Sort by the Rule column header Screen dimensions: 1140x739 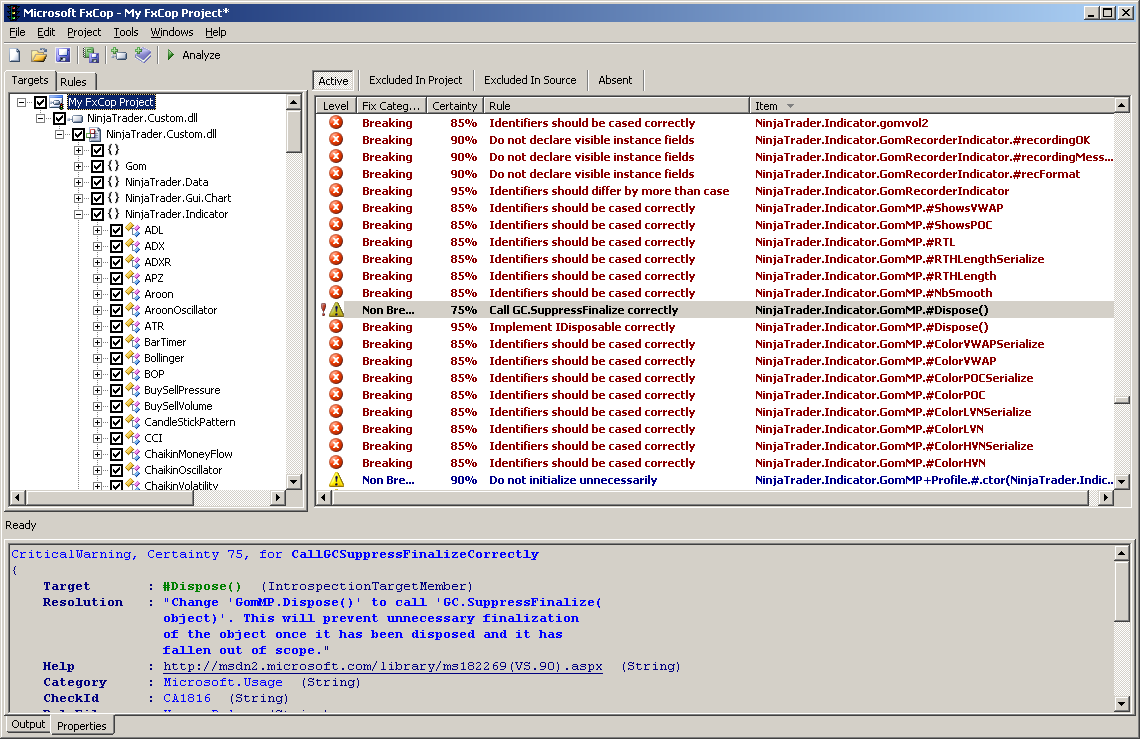click(616, 105)
